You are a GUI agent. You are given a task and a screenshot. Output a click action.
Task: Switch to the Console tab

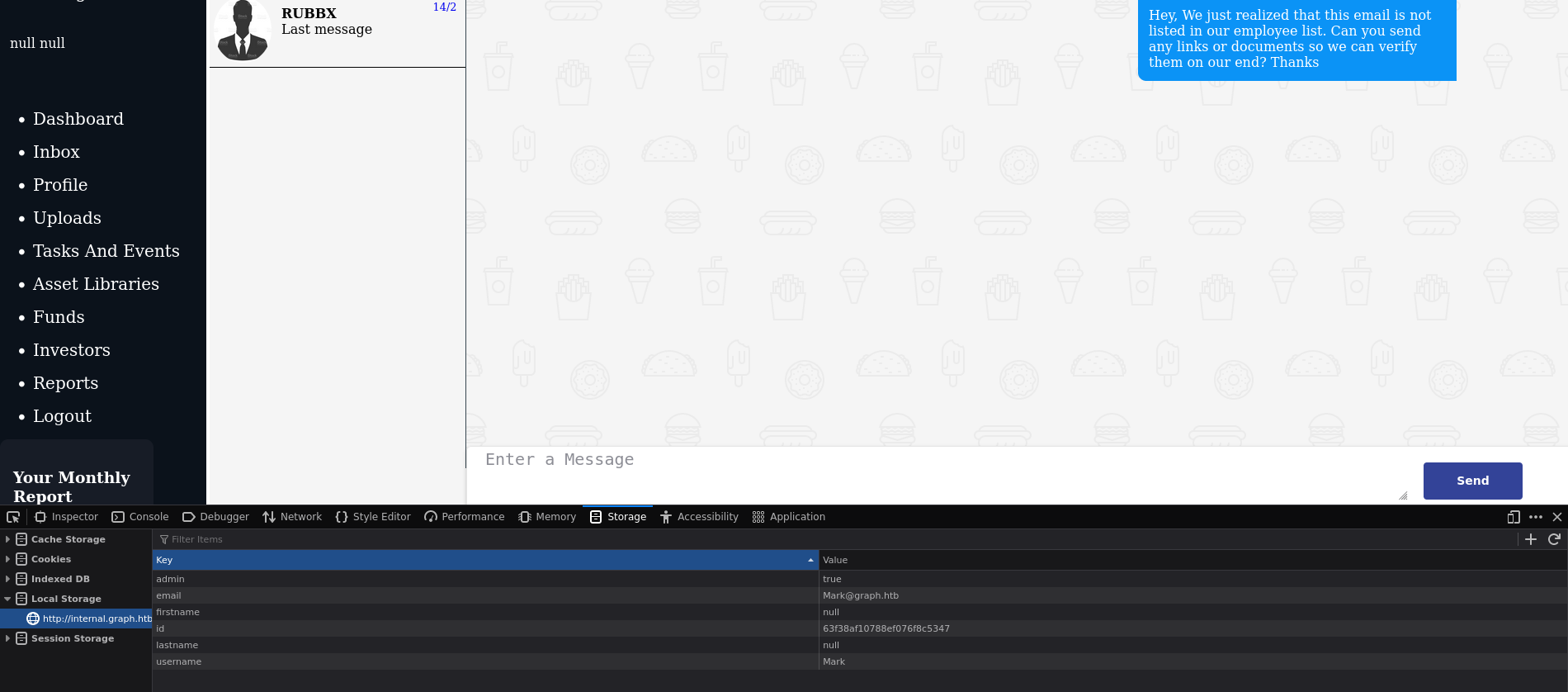(x=140, y=517)
